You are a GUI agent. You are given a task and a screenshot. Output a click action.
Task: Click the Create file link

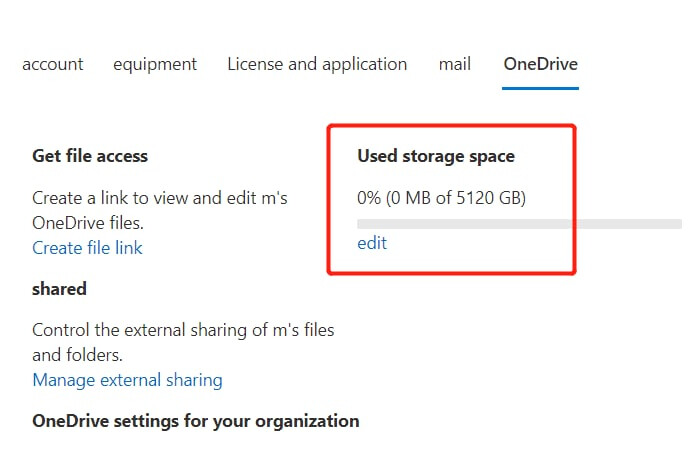coord(87,248)
